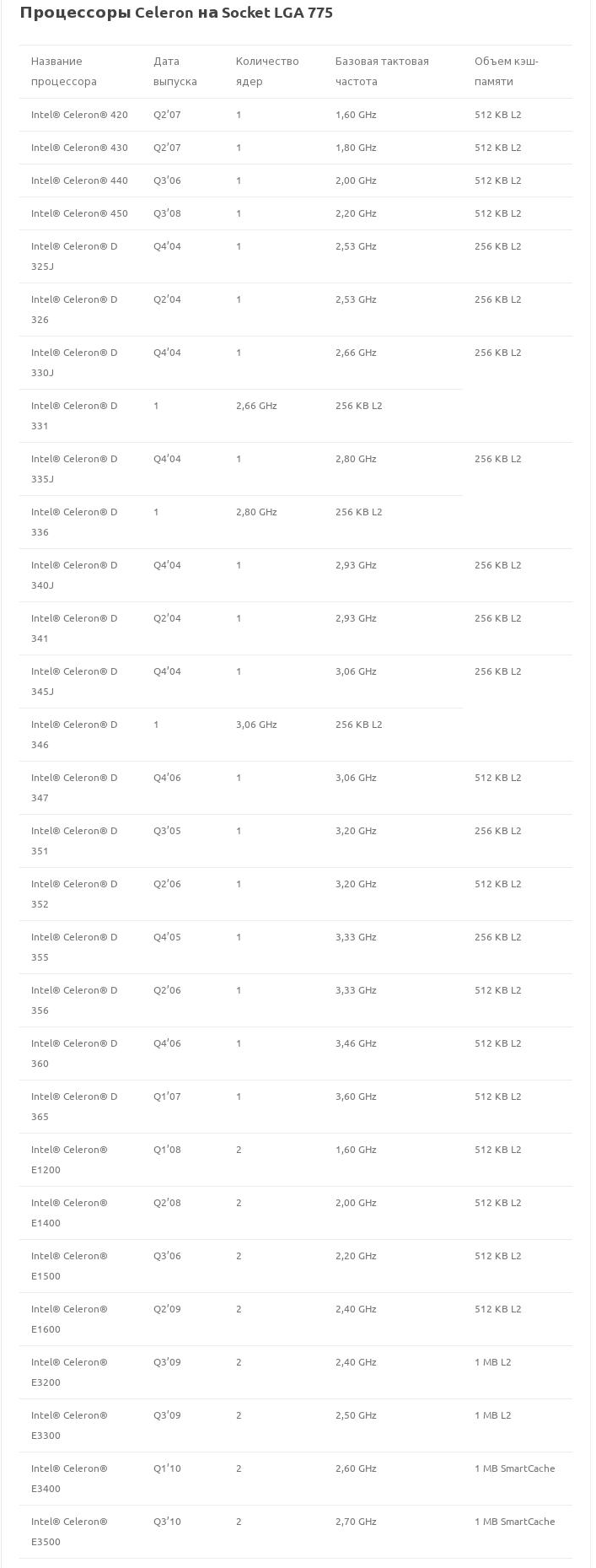Select the Intel Celeron 450 processor name
596x1568 pixels.
(79, 213)
